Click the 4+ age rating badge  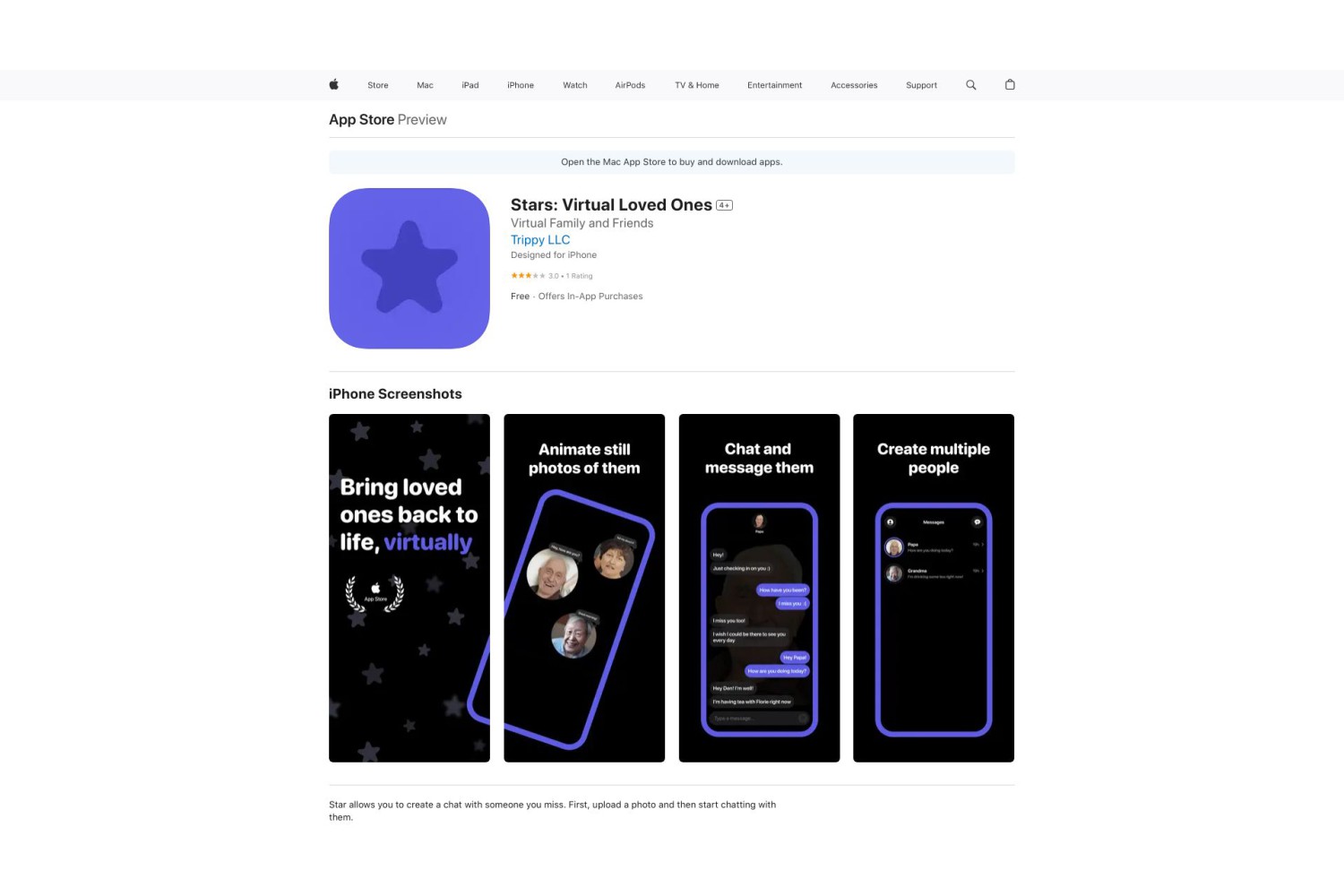point(724,205)
